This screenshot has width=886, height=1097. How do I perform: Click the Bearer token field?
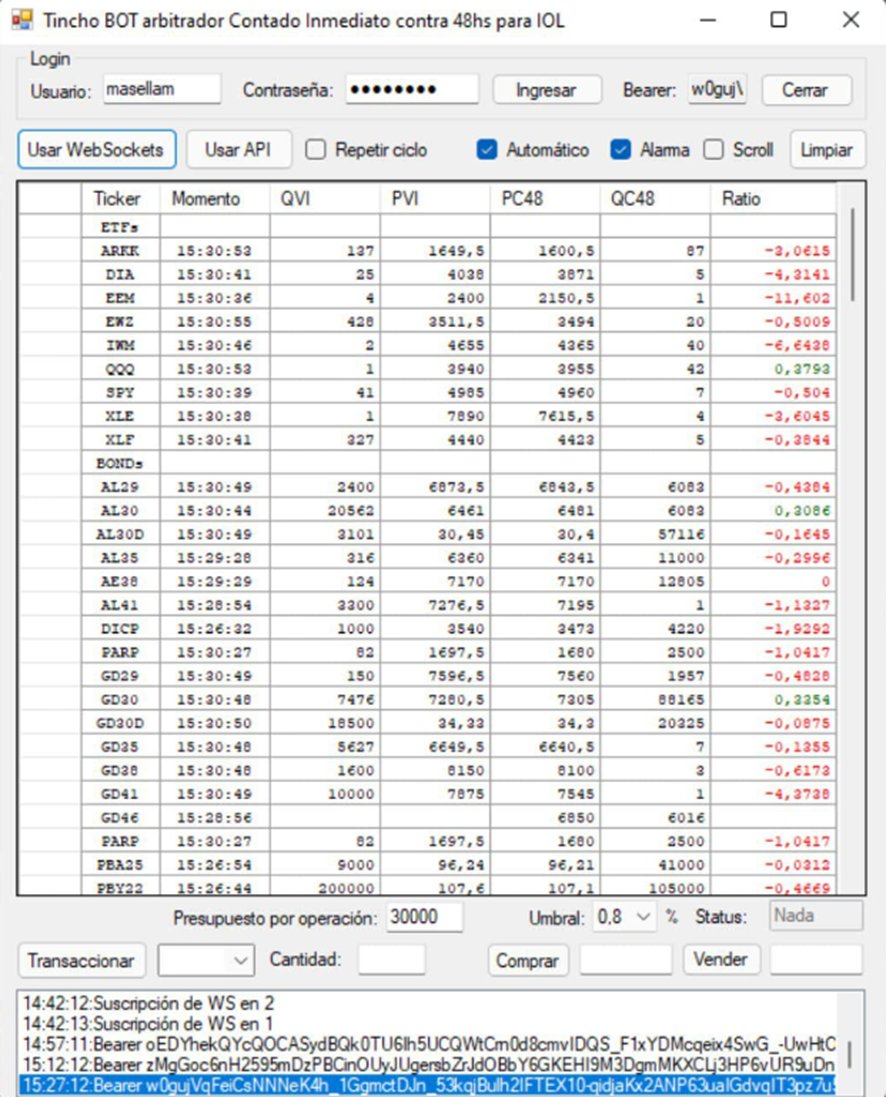tap(717, 90)
